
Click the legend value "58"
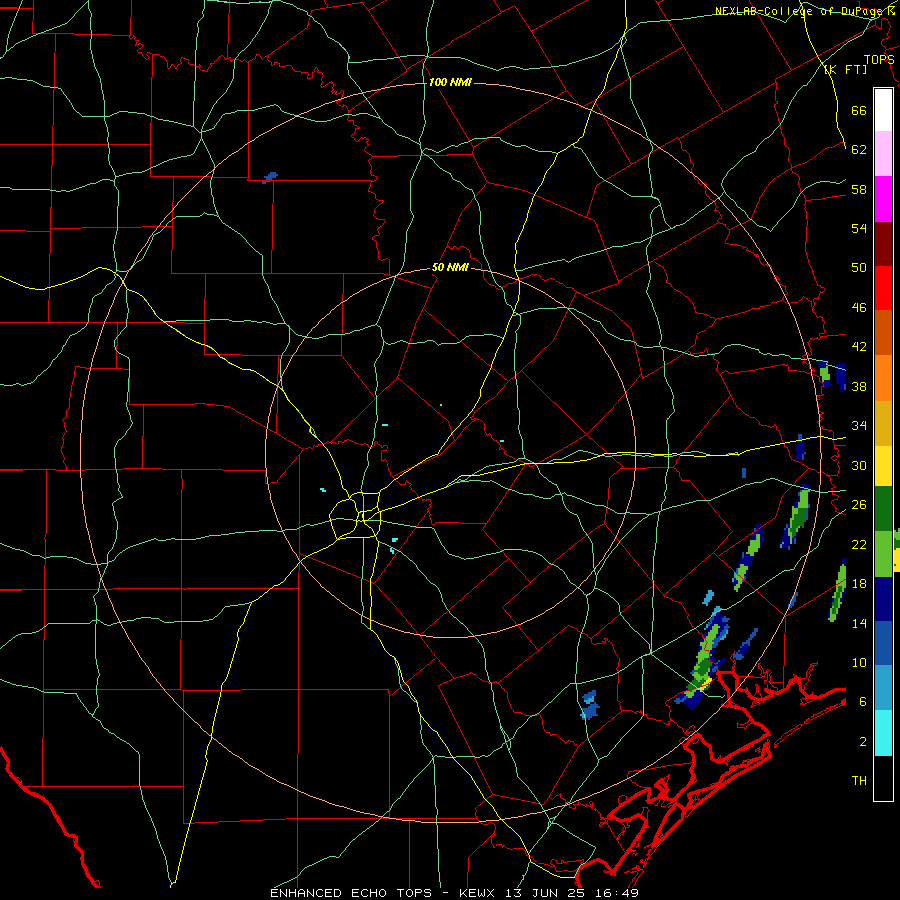[x=859, y=189]
